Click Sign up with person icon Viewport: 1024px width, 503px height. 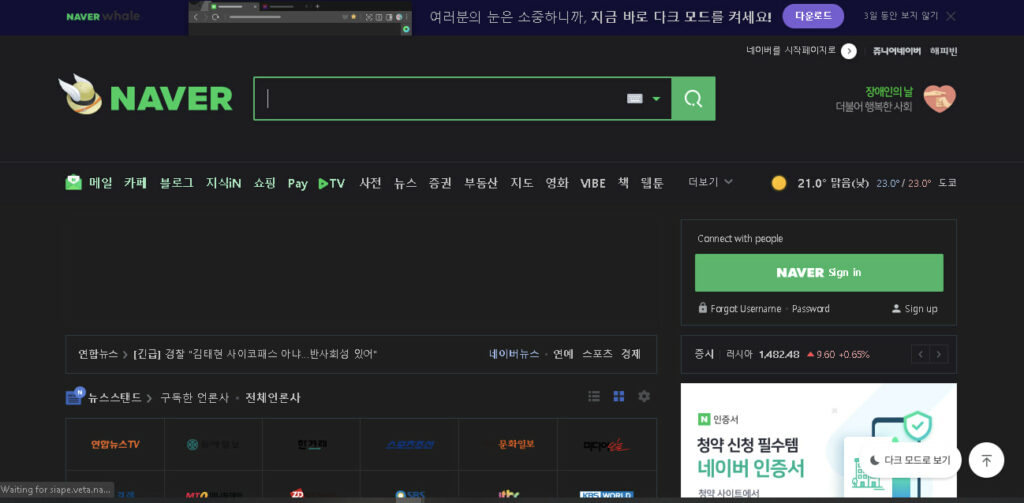[x=914, y=308]
